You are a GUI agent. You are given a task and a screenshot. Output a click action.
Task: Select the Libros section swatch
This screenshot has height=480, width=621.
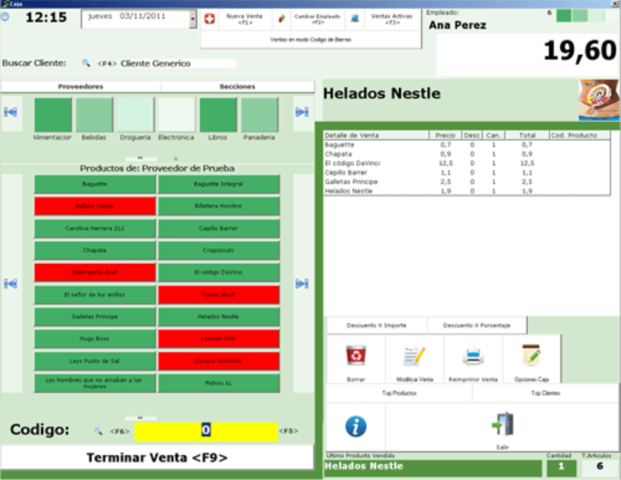click(218, 115)
